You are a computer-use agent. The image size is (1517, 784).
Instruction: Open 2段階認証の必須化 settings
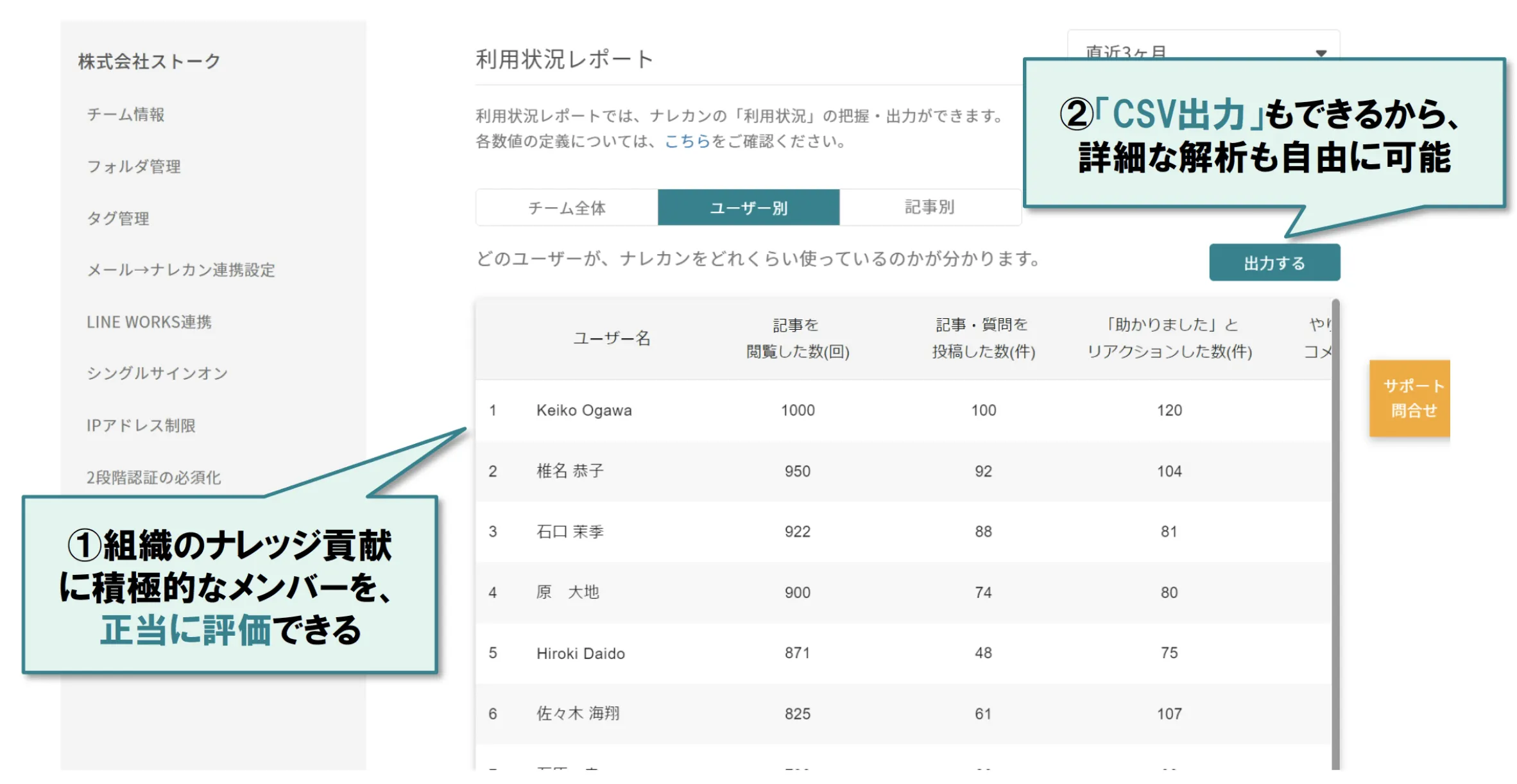pos(154,477)
